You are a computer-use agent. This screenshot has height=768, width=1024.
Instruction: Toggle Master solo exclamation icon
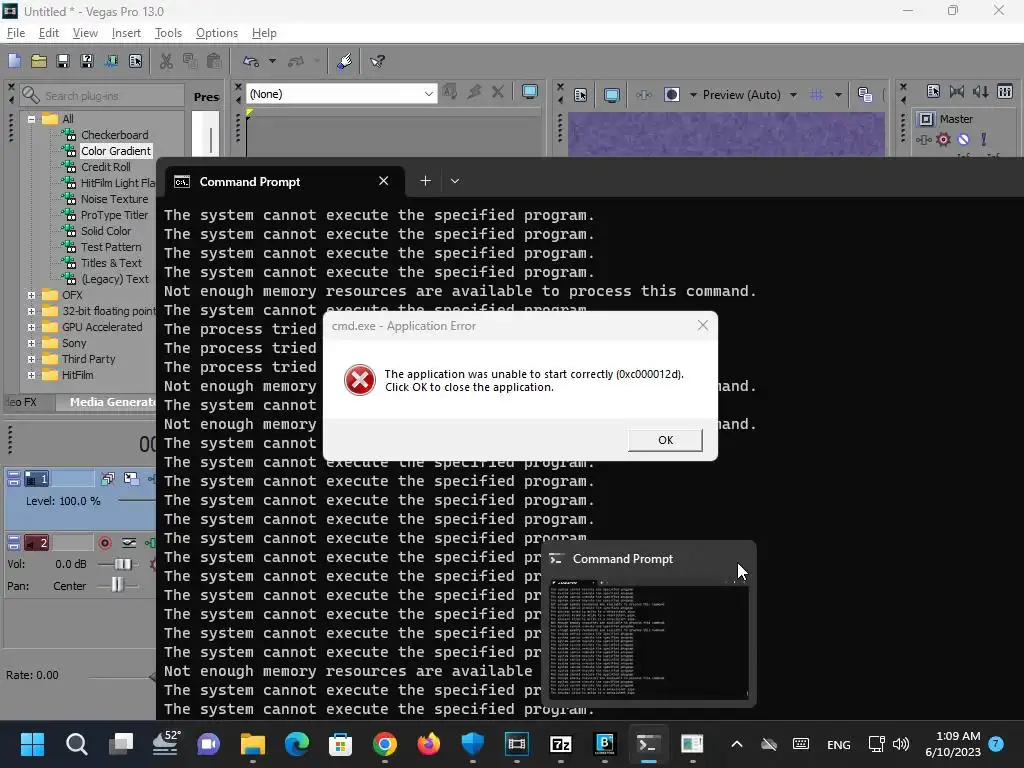click(x=983, y=139)
